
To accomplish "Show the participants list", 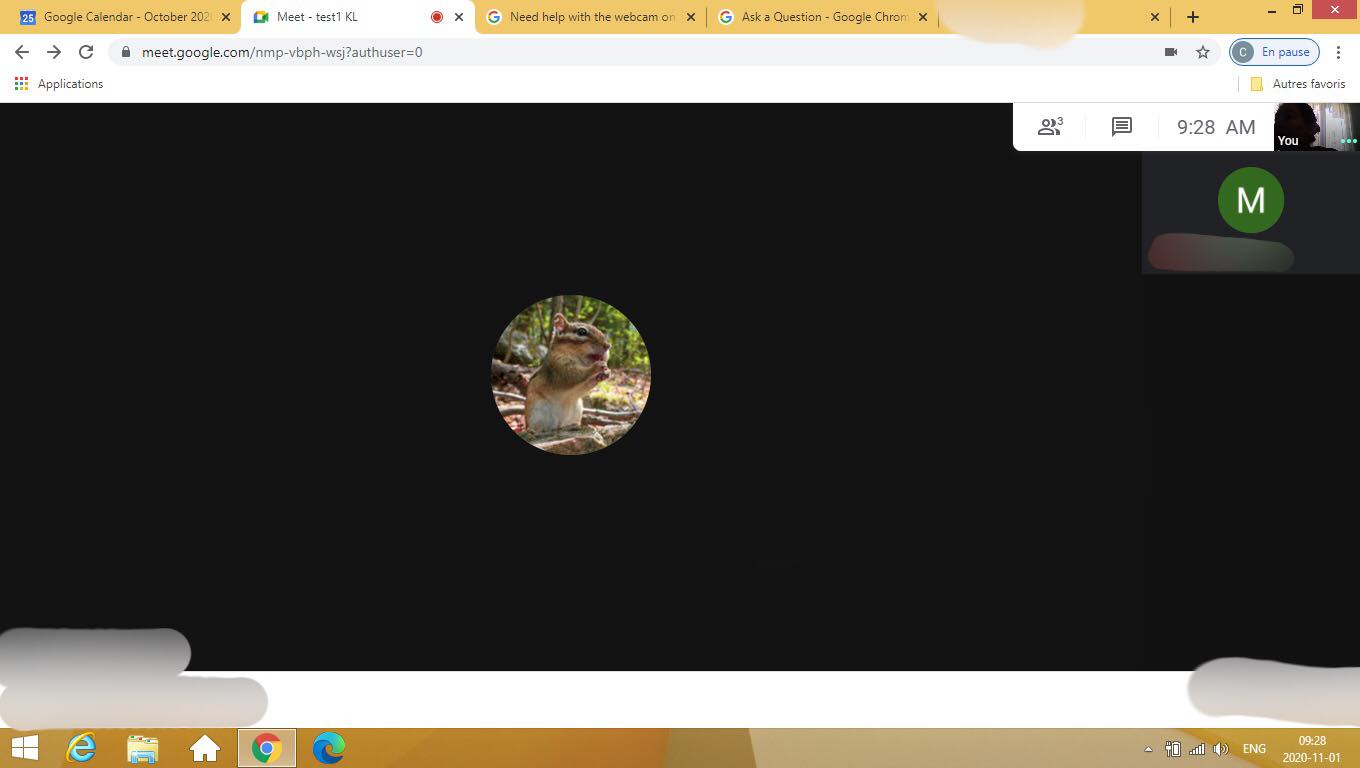I will [x=1049, y=127].
